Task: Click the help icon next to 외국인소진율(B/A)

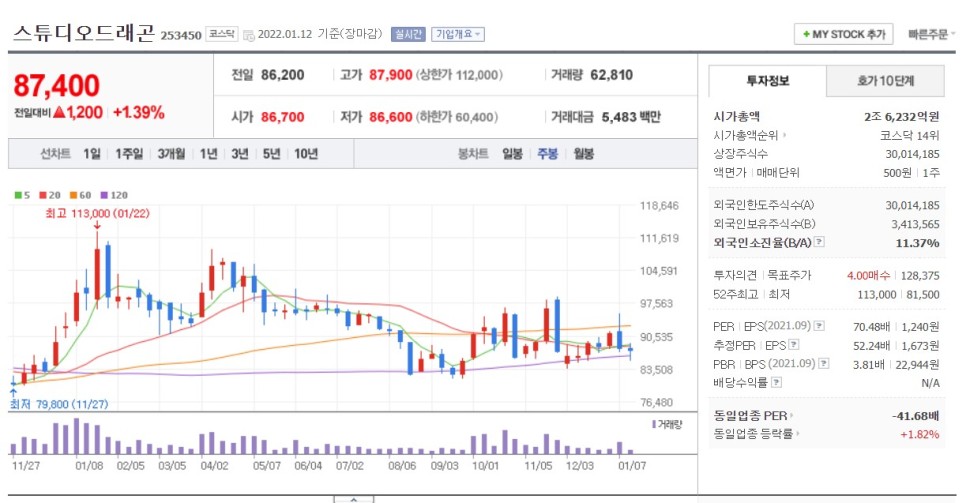Action: coord(819,242)
